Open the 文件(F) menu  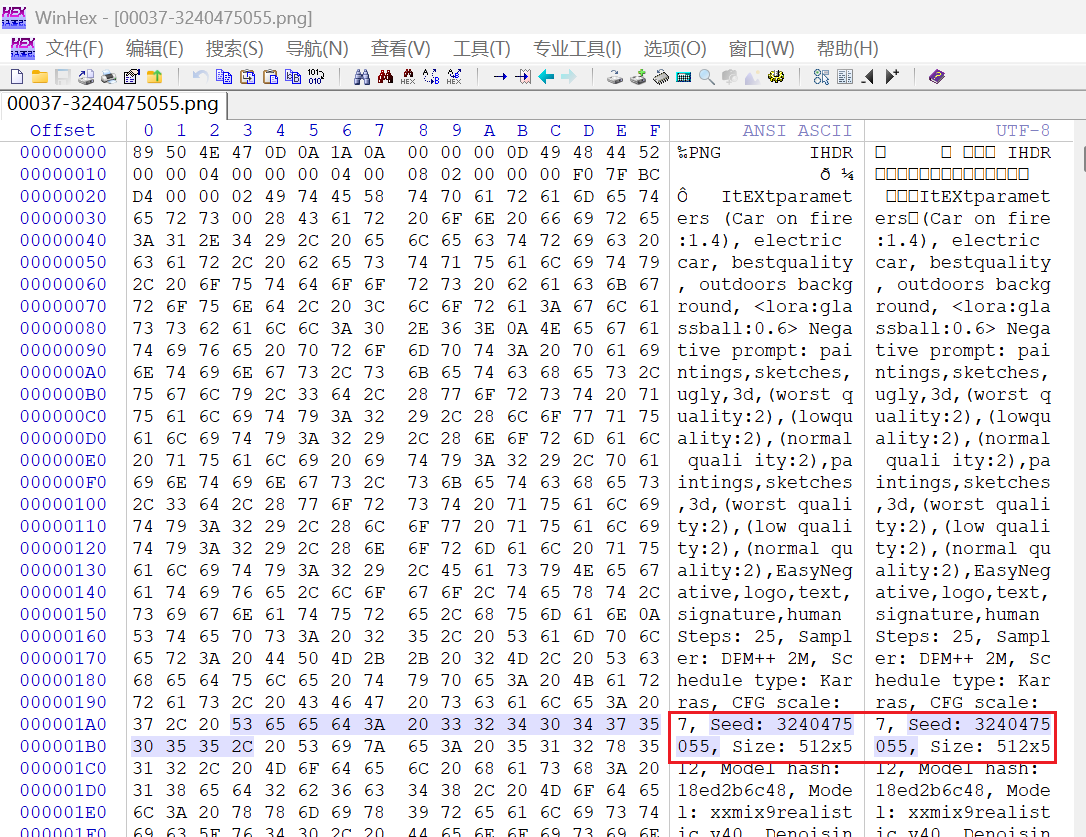click(75, 48)
